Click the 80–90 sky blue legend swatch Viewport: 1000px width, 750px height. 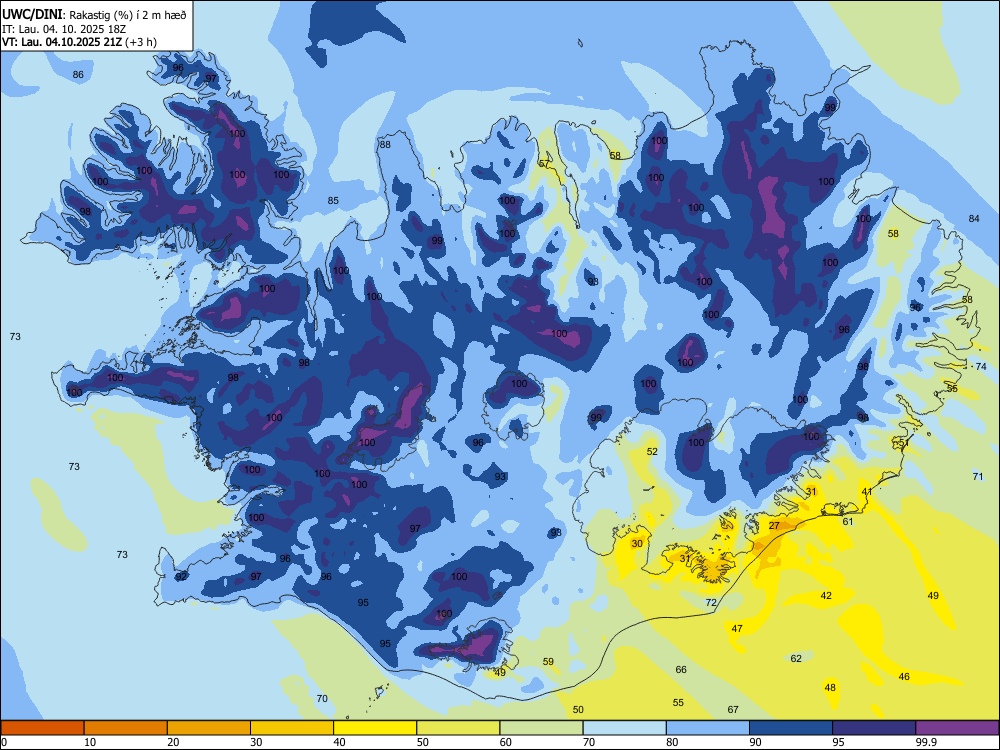[708, 728]
